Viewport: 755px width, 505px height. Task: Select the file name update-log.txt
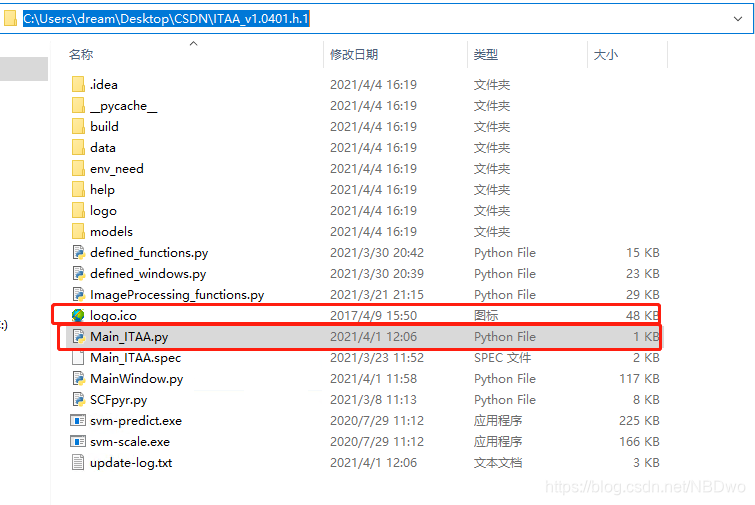click(131, 463)
